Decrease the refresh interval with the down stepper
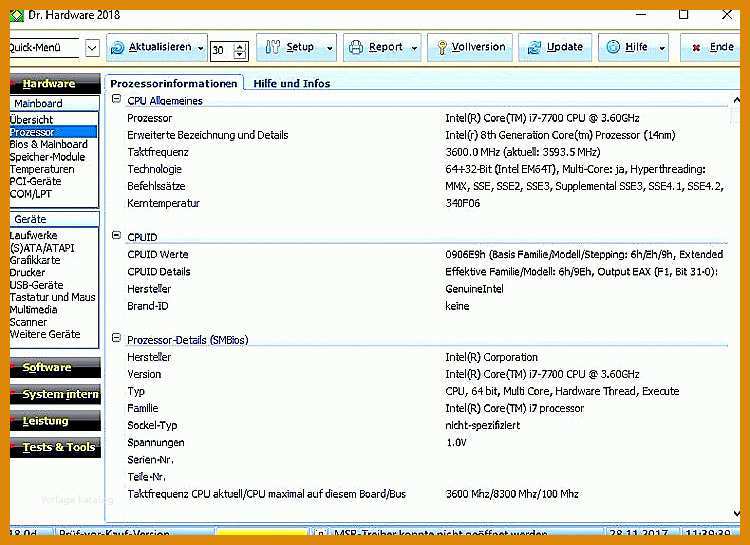Screen dimensions: 750x545 point(241,55)
